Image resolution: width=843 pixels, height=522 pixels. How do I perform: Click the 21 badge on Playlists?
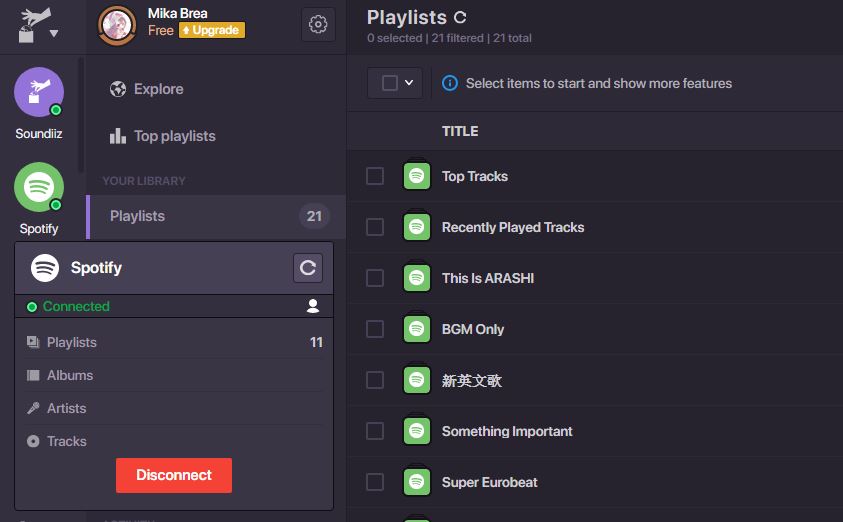[314, 216]
